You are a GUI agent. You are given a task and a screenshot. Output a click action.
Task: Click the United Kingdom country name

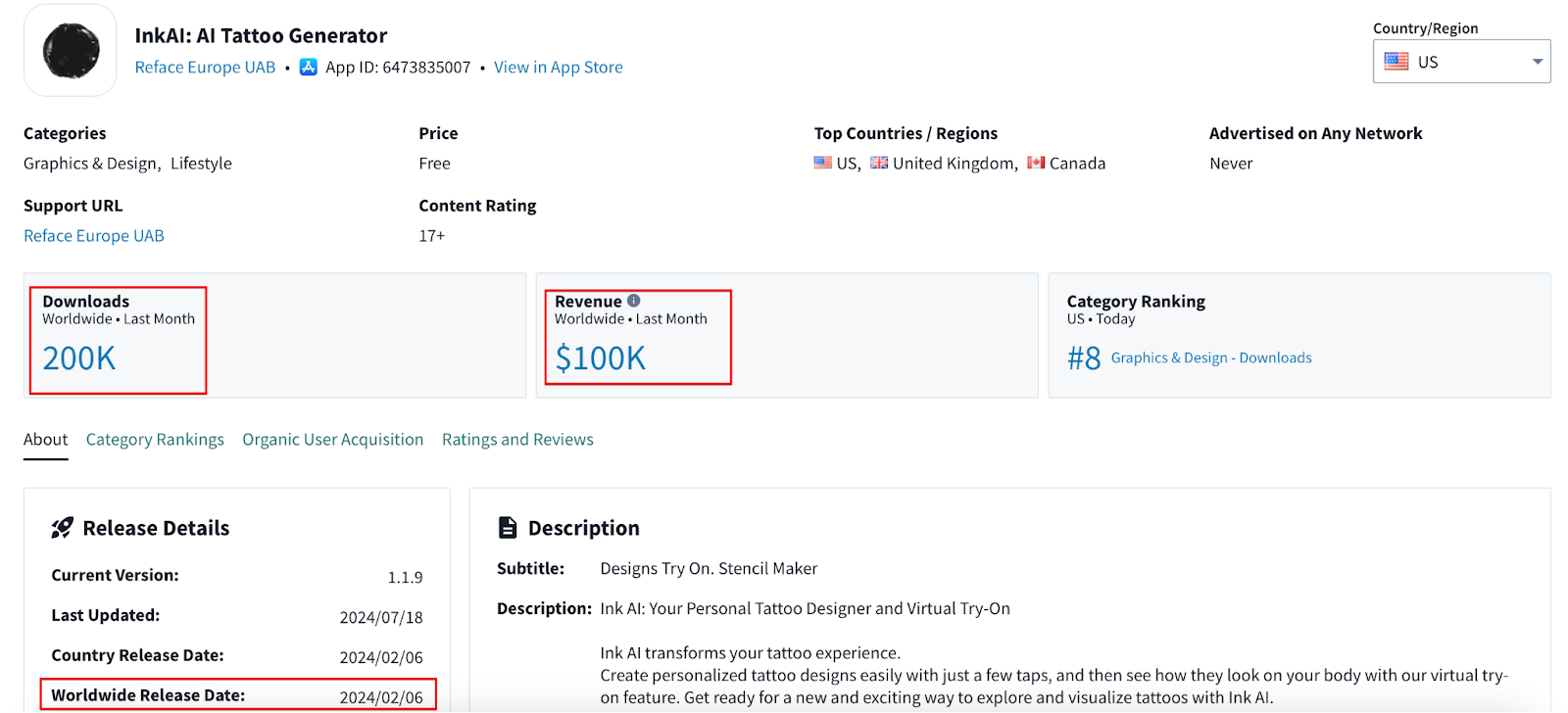coord(955,164)
